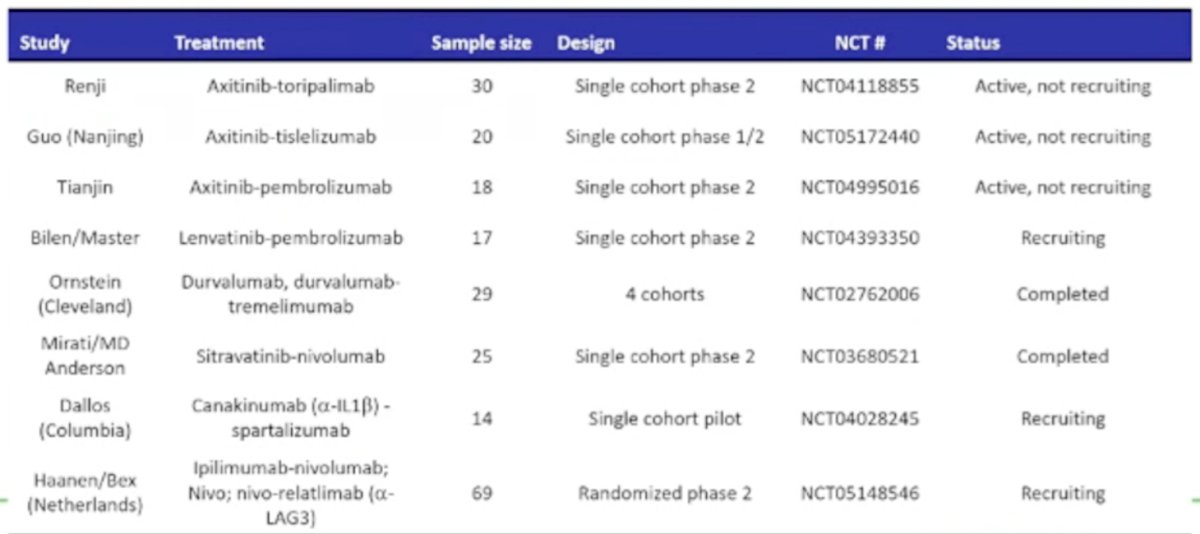Screen dimensions: 1200x534
Task: Select NCT04028245 trial number
Action: coord(860,419)
